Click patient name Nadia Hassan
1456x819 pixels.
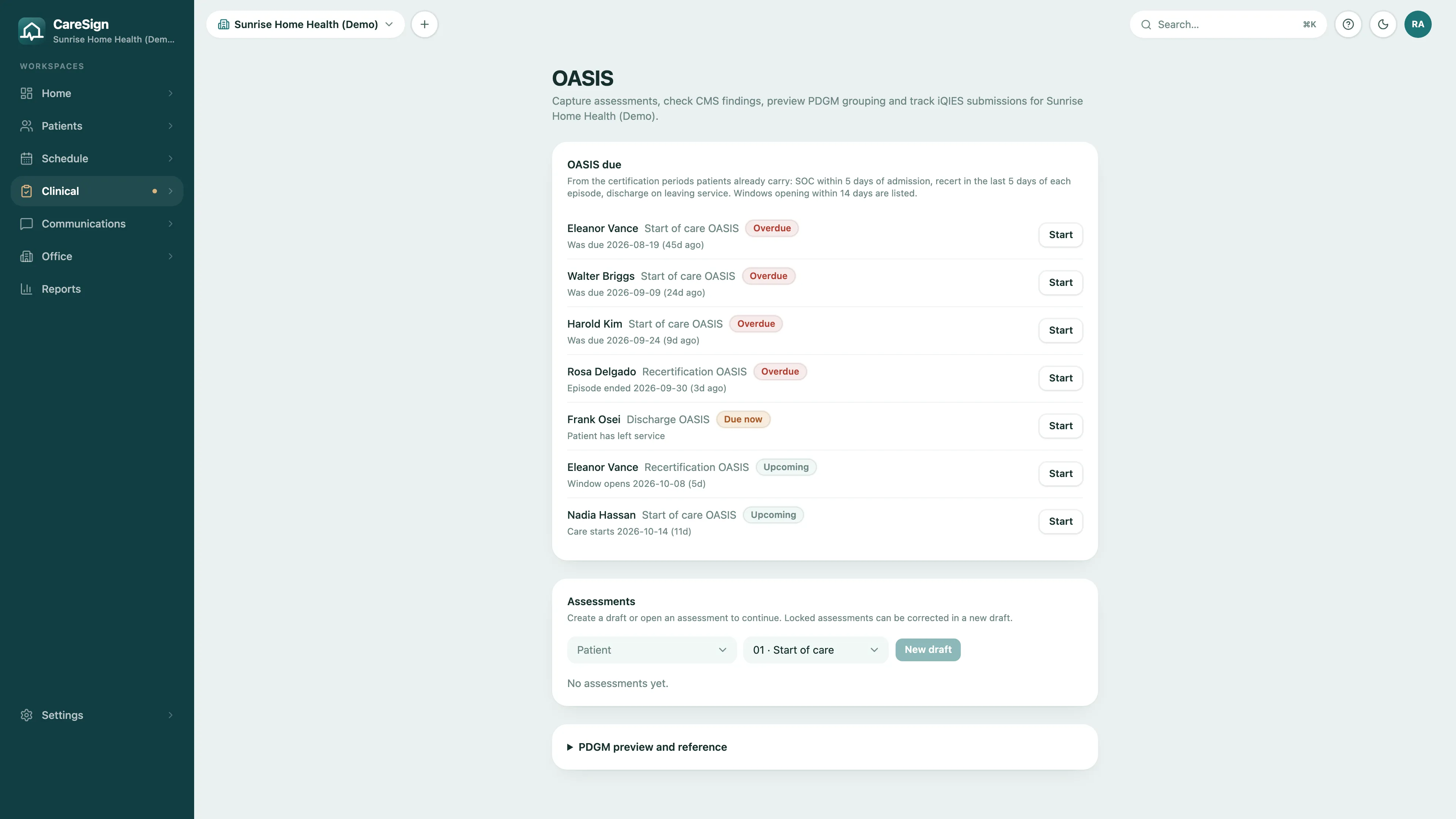coord(601,515)
